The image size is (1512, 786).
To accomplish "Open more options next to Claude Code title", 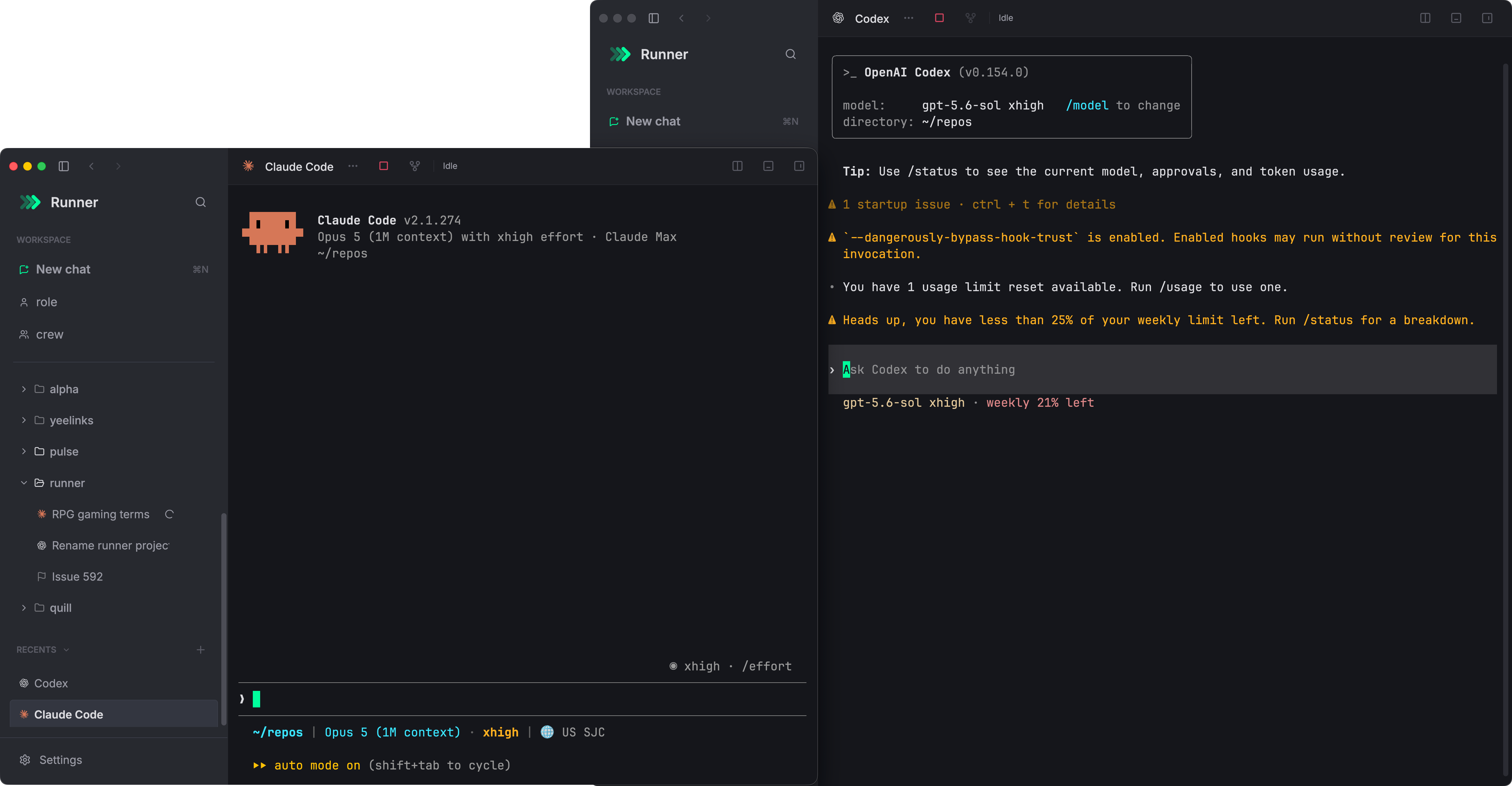I will pyautogui.click(x=353, y=166).
